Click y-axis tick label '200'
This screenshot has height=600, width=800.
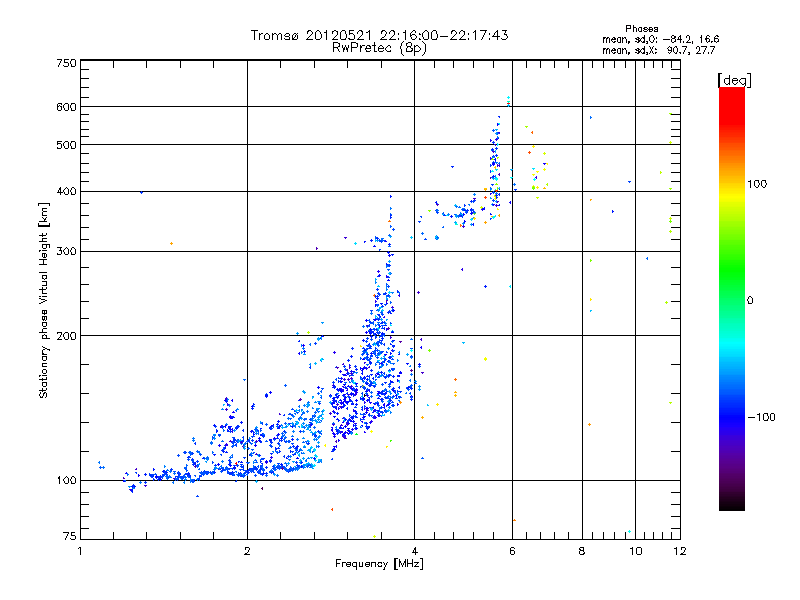pyautogui.click(x=67, y=336)
